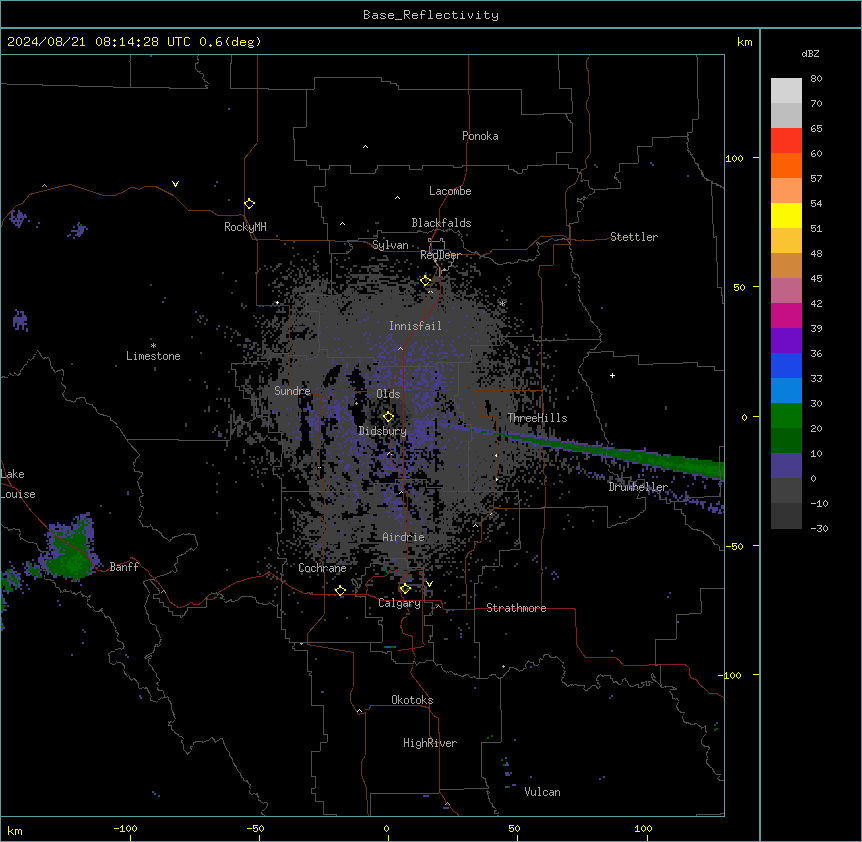The height and width of the screenshot is (842, 862).
Task: Click the RedDeer city label
Action: coord(440,255)
